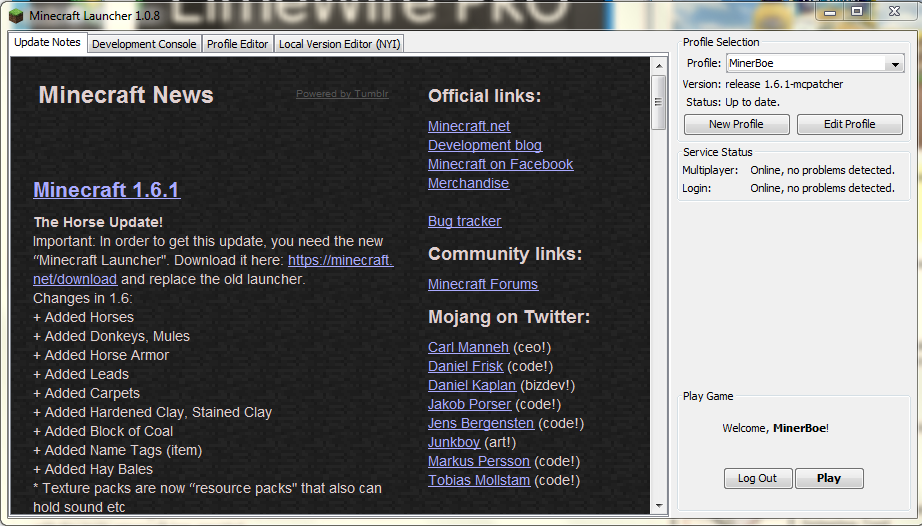Open the Profile Editor tab

coord(238,44)
